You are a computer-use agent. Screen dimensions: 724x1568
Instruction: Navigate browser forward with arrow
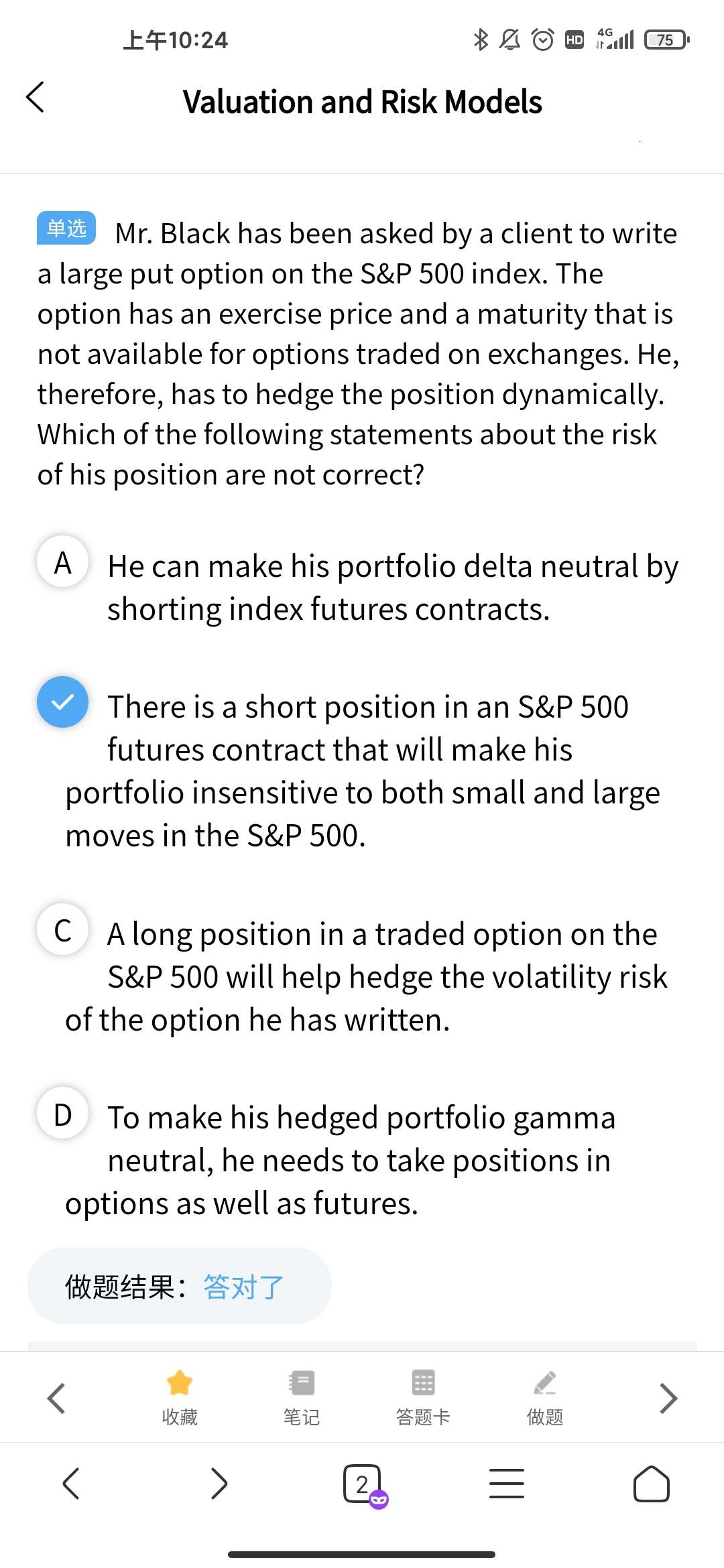point(219,1484)
